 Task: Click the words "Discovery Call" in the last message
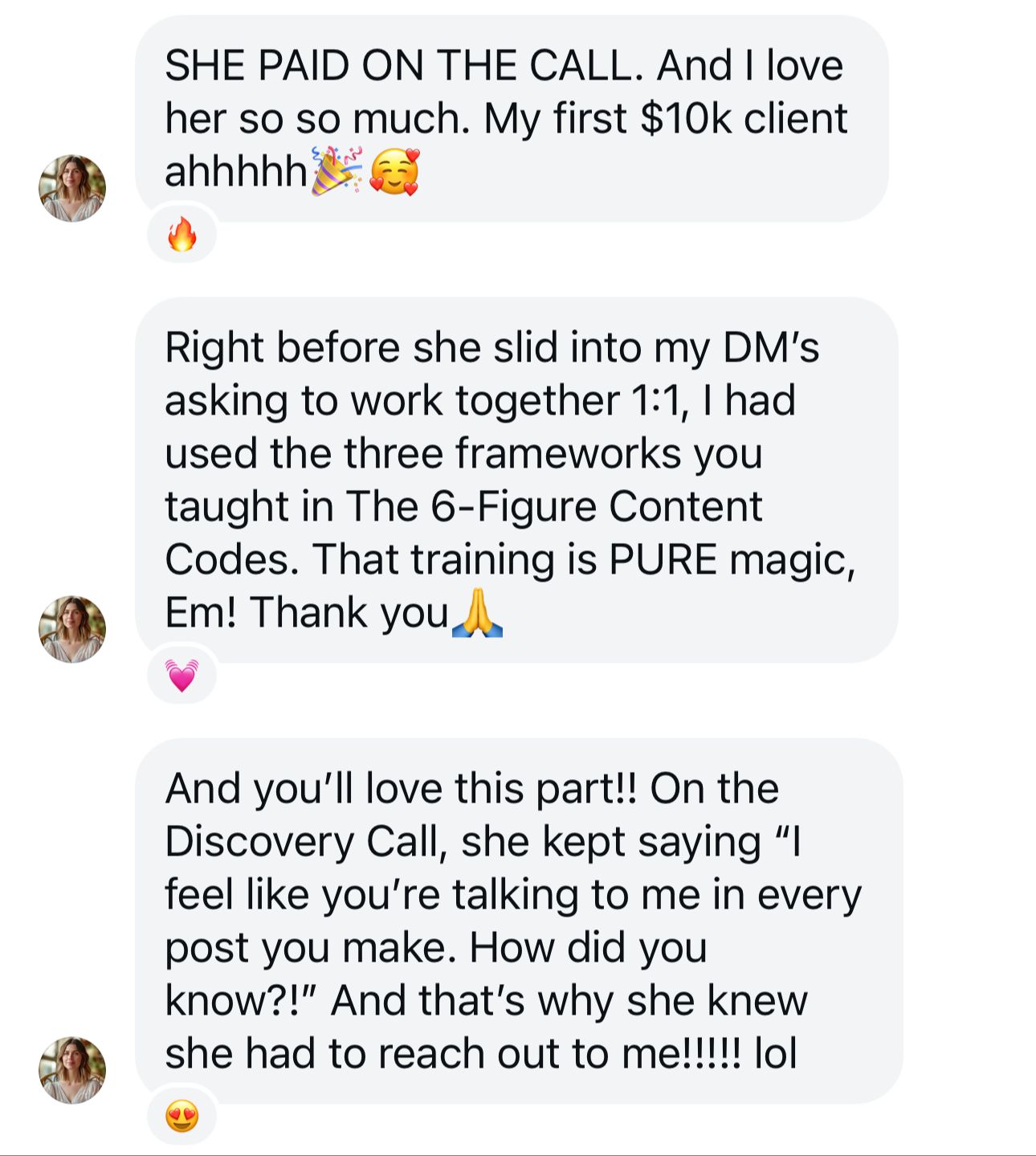tap(304, 841)
